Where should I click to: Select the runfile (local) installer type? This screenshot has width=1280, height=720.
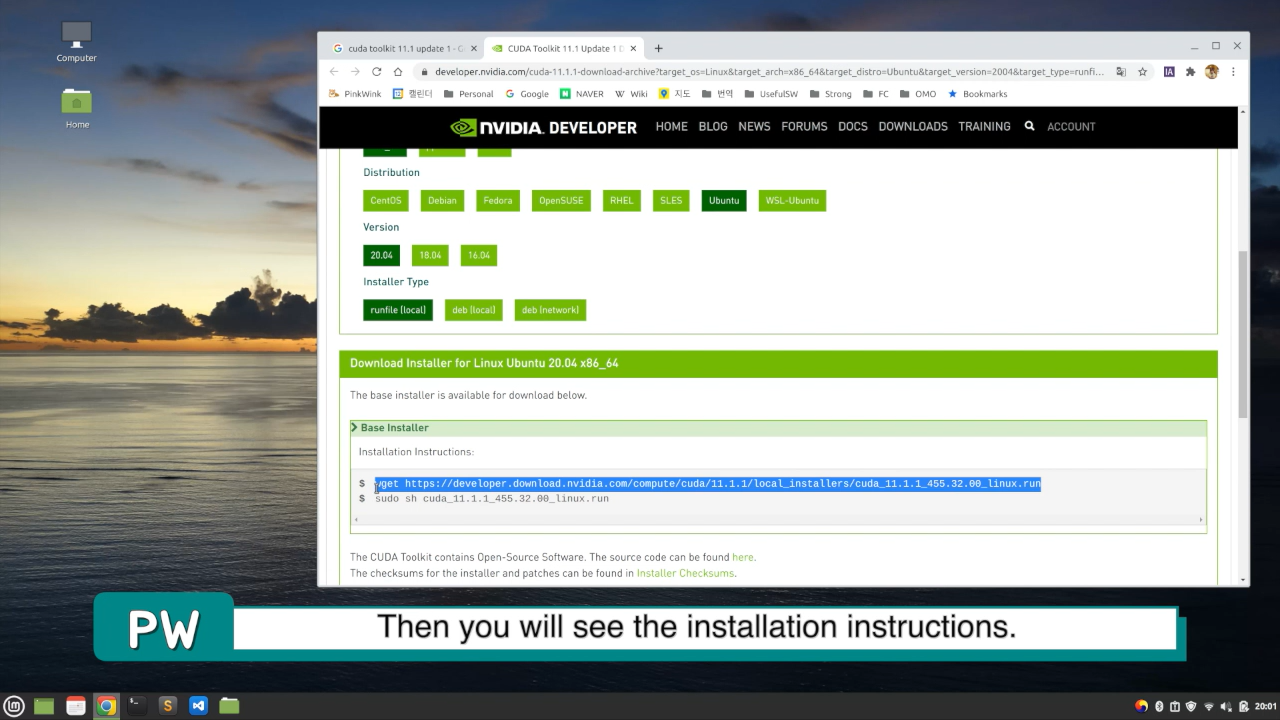(x=398, y=310)
